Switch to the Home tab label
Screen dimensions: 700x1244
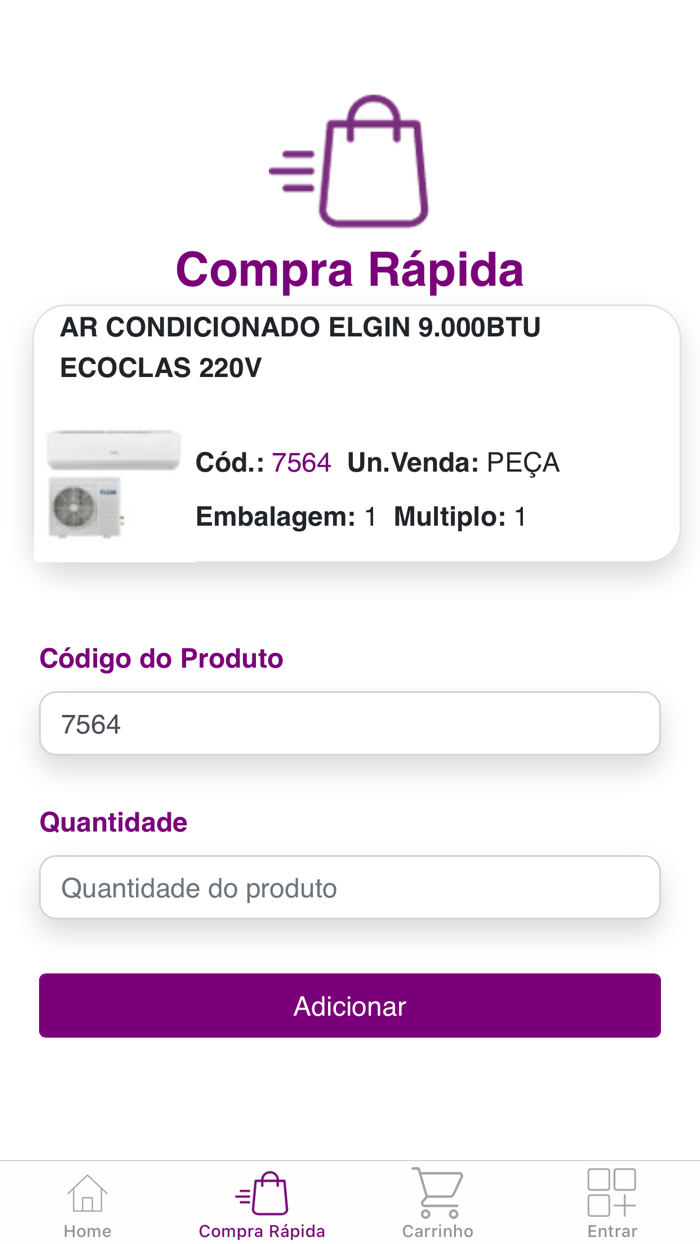coord(87,1231)
